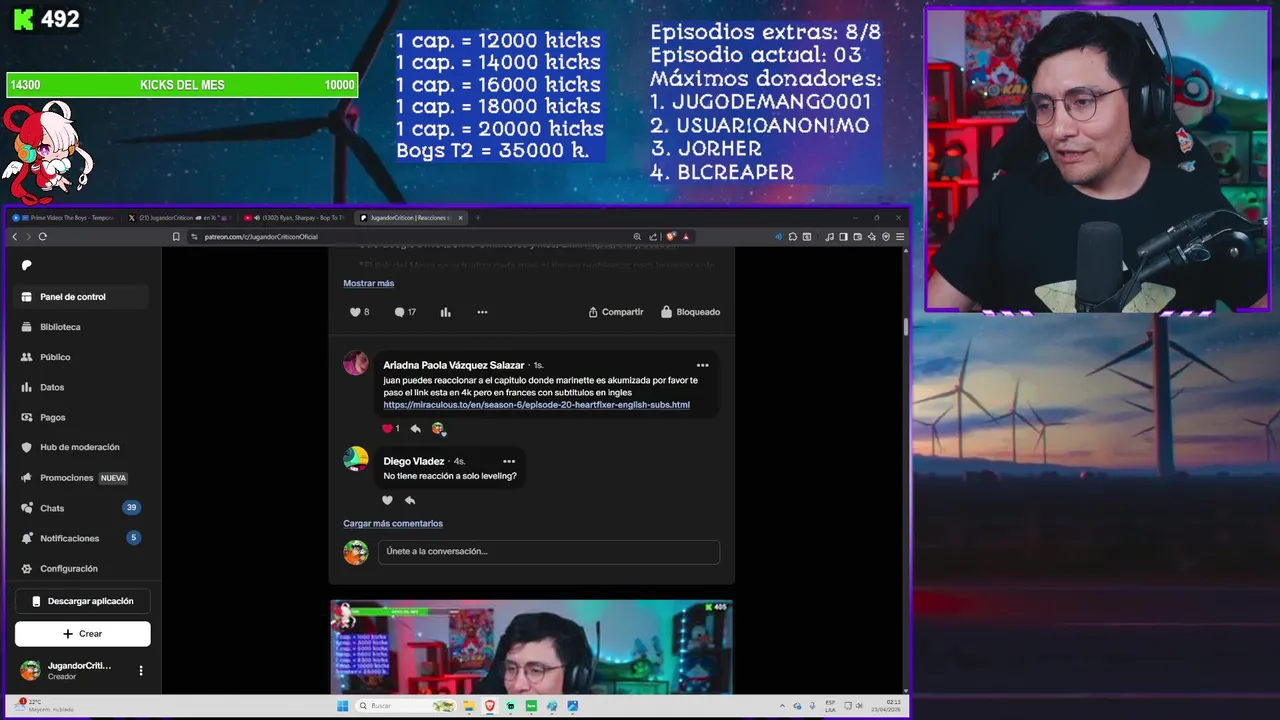Click JugandorCriti creator profile avatar
Screen dimensions: 1280x720
click(31, 671)
